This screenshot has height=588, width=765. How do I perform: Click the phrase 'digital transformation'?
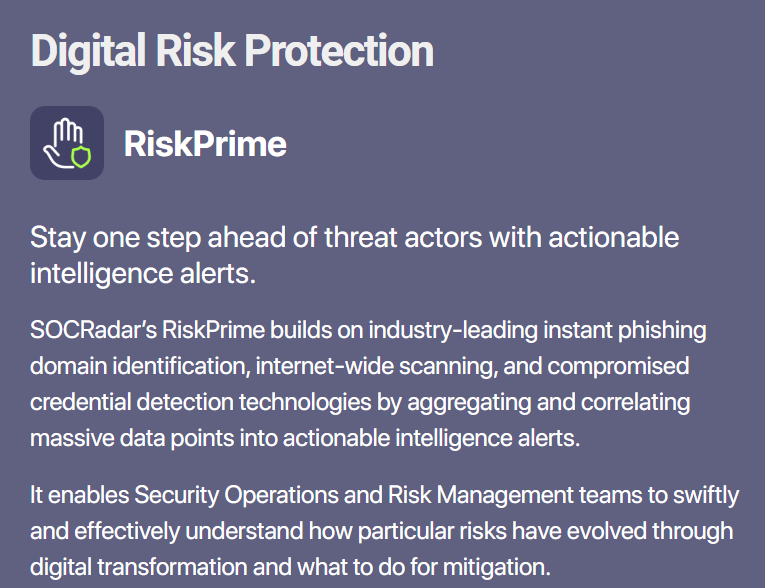[139, 567]
